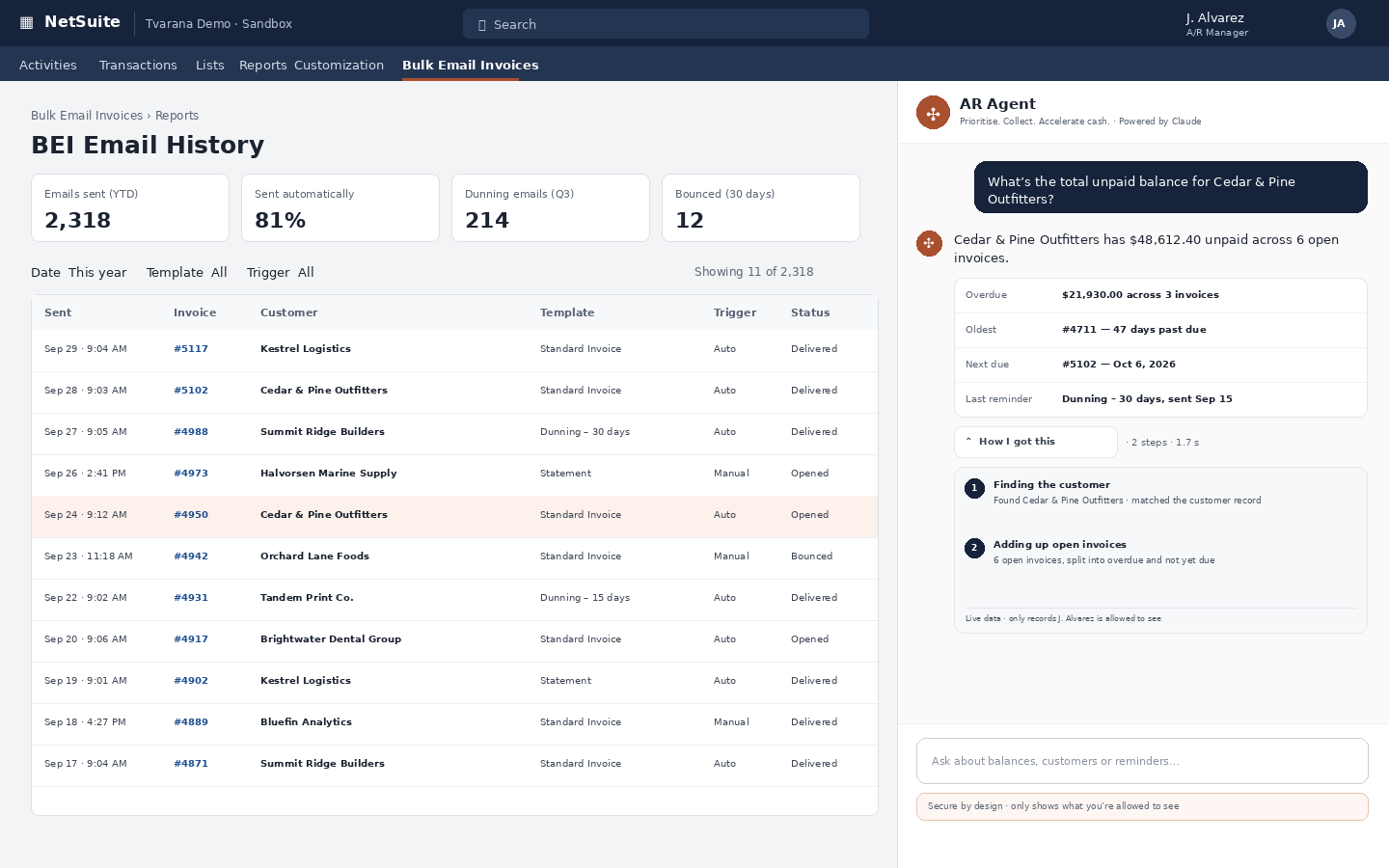Click the agent avatar beside the balance answer
This screenshot has height=868, width=1389.
click(x=929, y=243)
